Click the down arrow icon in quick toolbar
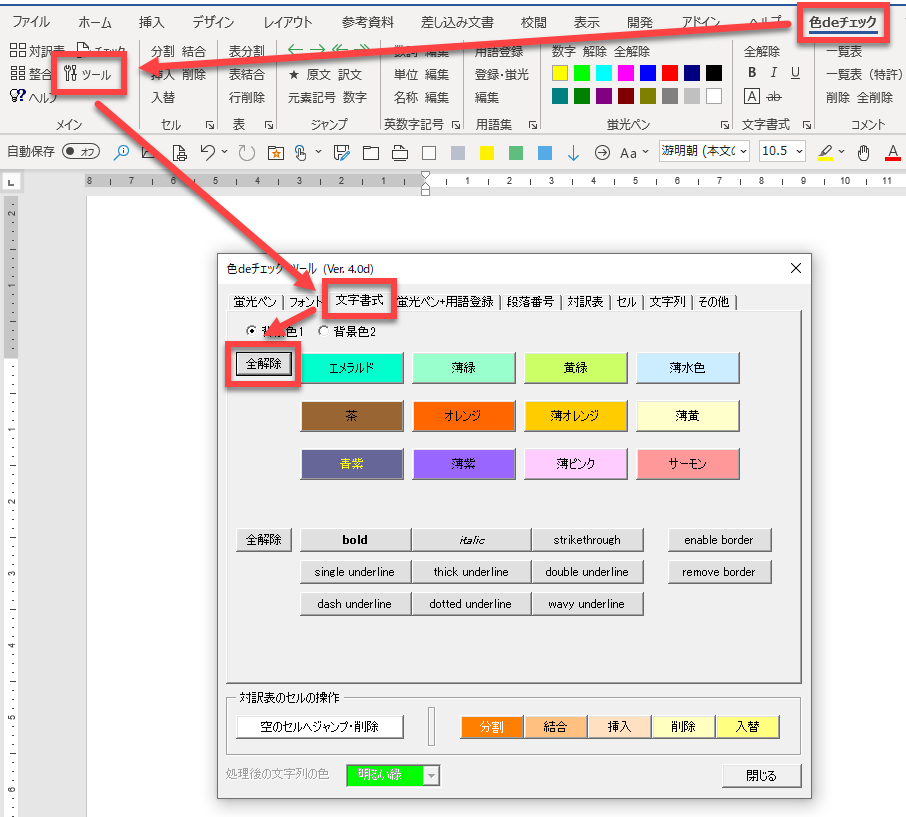Image resolution: width=906 pixels, height=817 pixels. click(573, 152)
